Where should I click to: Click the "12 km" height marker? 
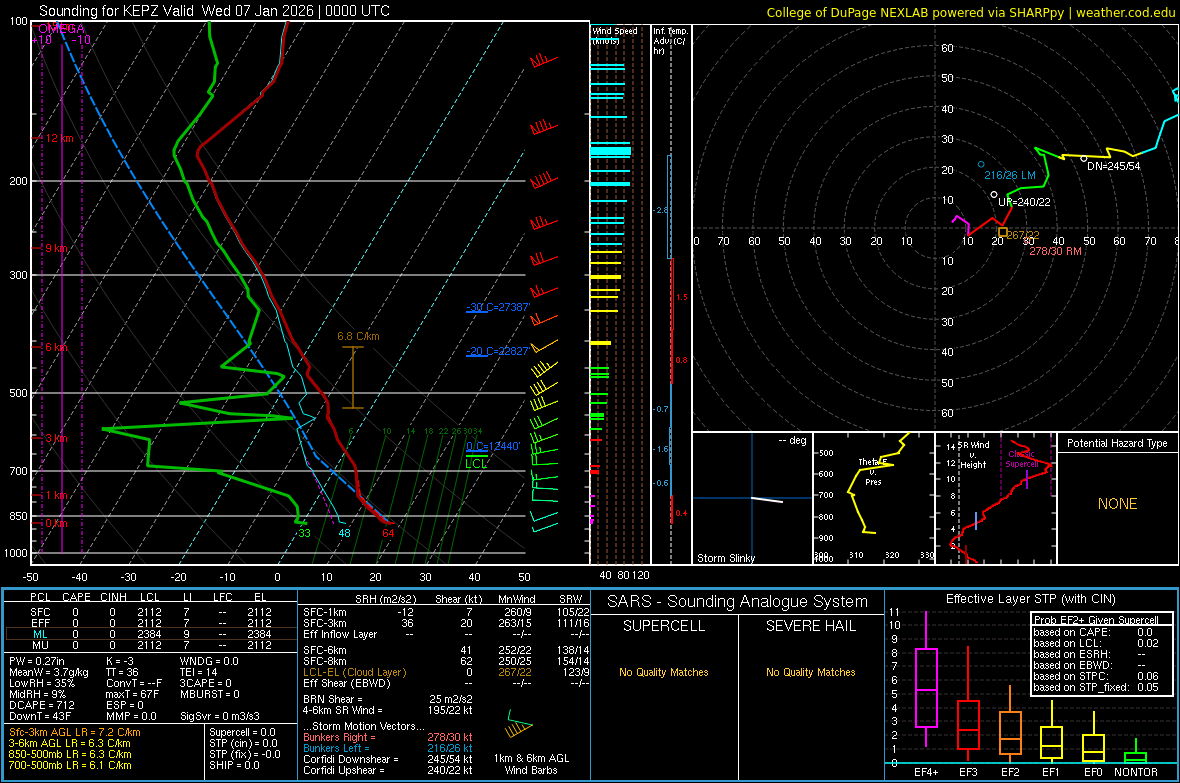tap(59, 139)
